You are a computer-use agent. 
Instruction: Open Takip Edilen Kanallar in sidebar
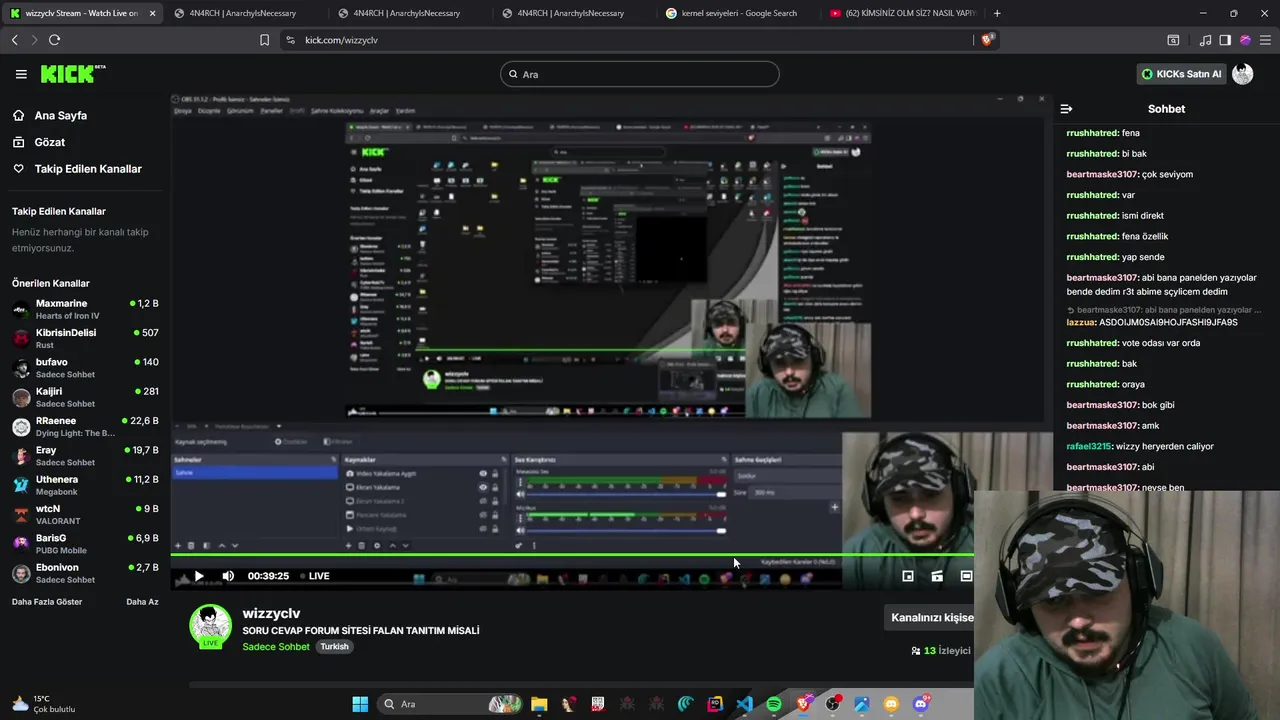click(x=88, y=169)
